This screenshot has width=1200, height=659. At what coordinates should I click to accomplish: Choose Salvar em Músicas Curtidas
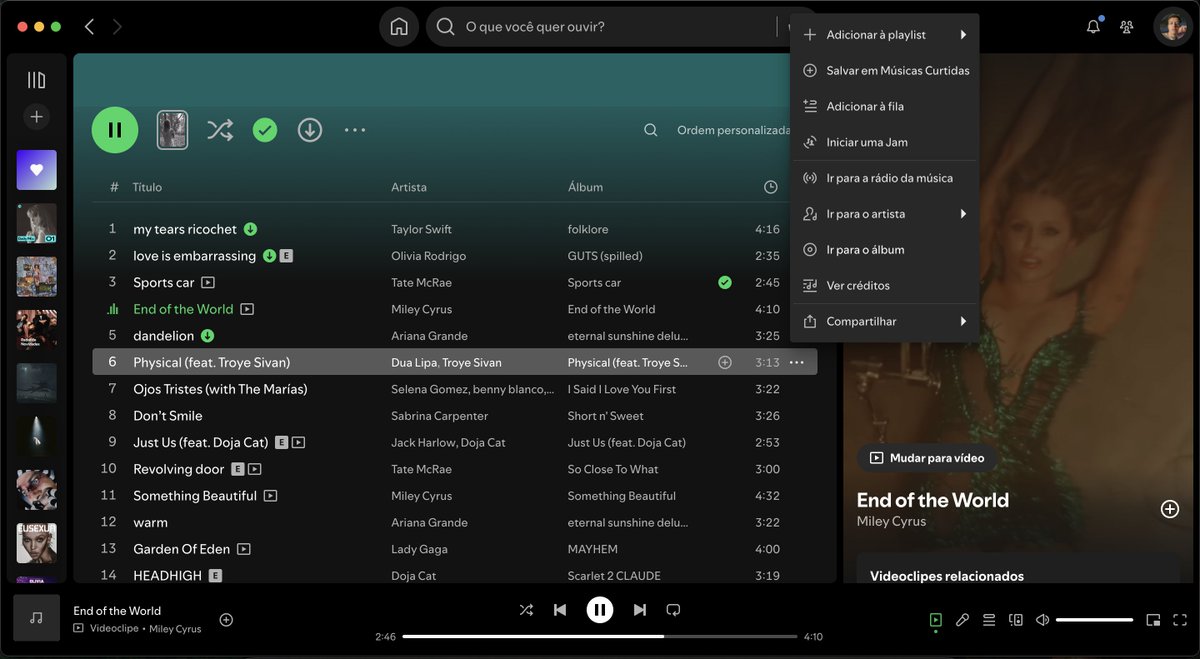(x=884, y=71)
